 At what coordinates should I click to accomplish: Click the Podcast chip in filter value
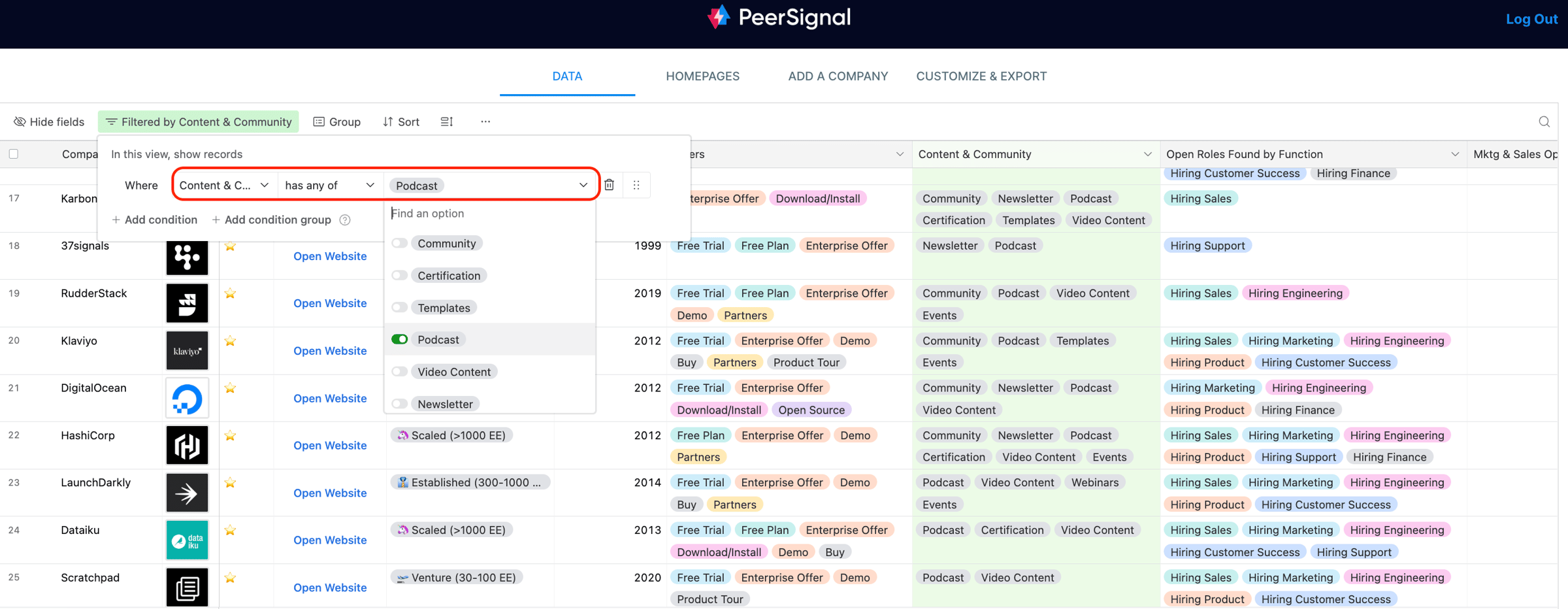pos(417,186)
